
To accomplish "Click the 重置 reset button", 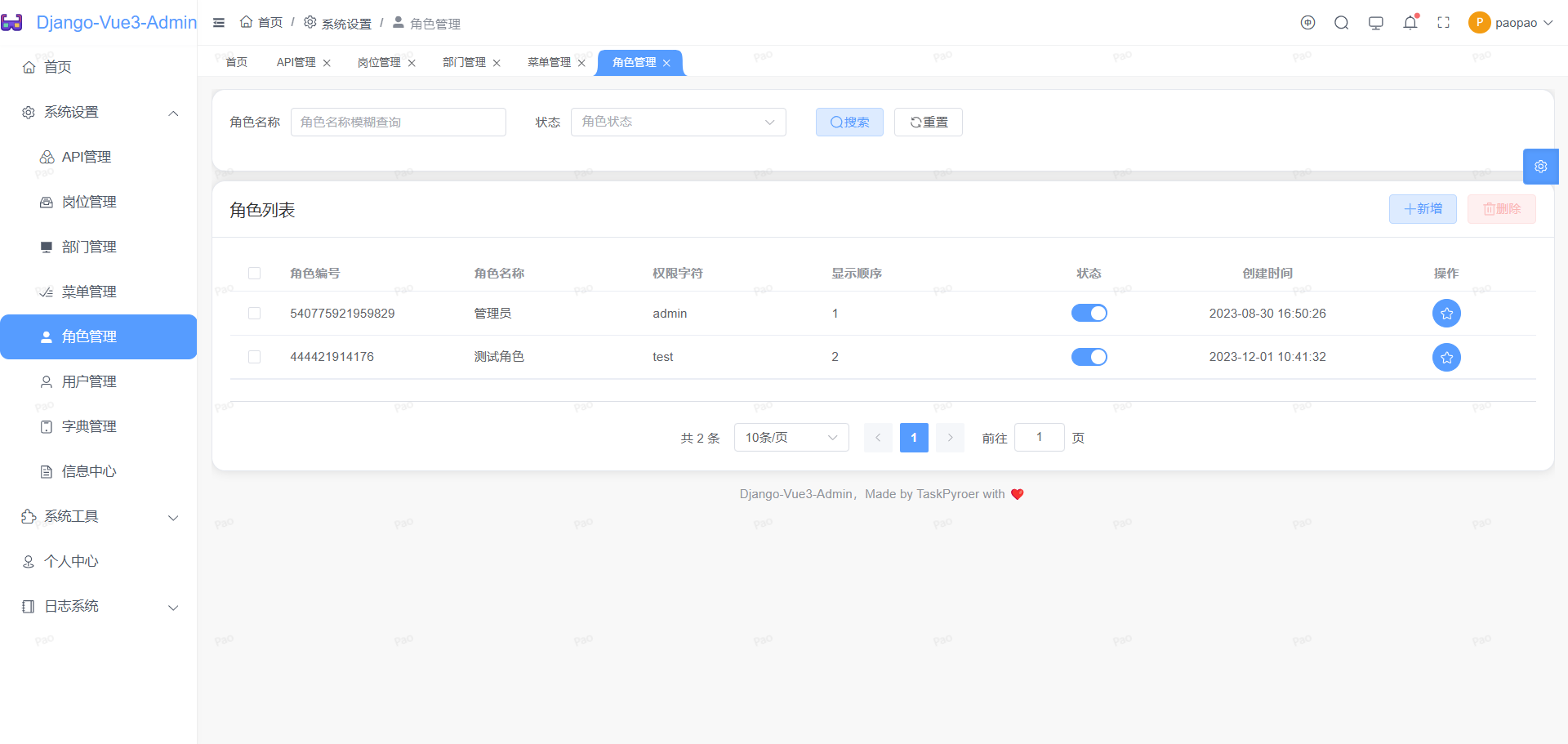I will tap(929, 123).
